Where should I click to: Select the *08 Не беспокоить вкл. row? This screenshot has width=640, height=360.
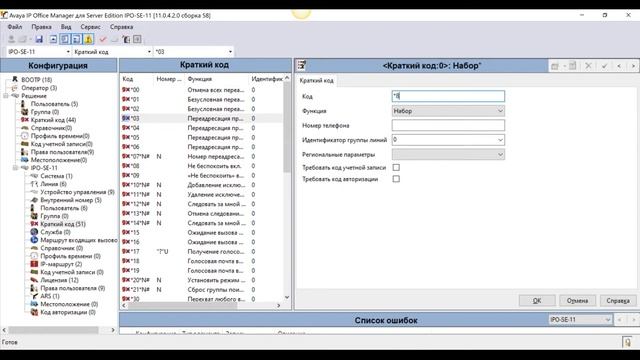(202, 166)
